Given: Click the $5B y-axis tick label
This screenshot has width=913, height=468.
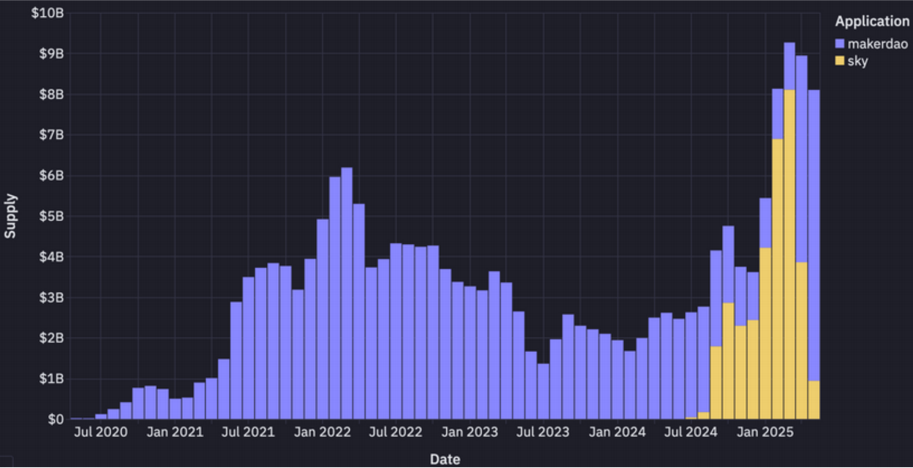Looking at the screenshot, I should click(51, 217).
